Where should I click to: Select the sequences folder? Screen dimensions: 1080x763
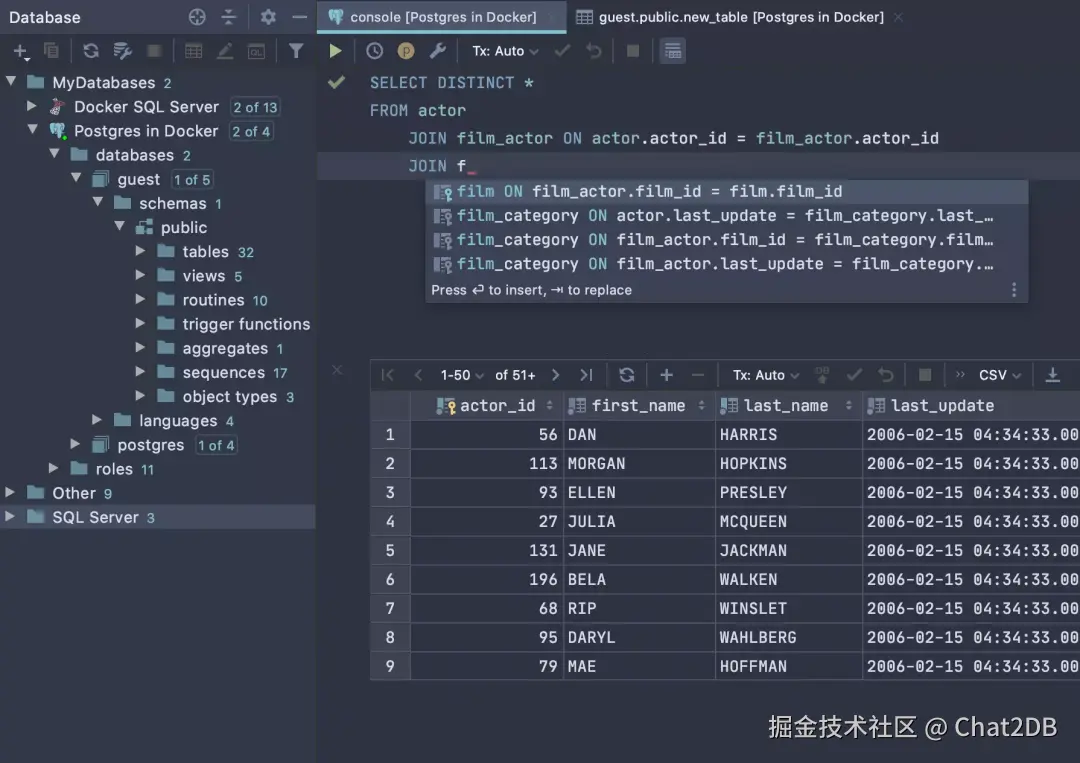point(224,373)
